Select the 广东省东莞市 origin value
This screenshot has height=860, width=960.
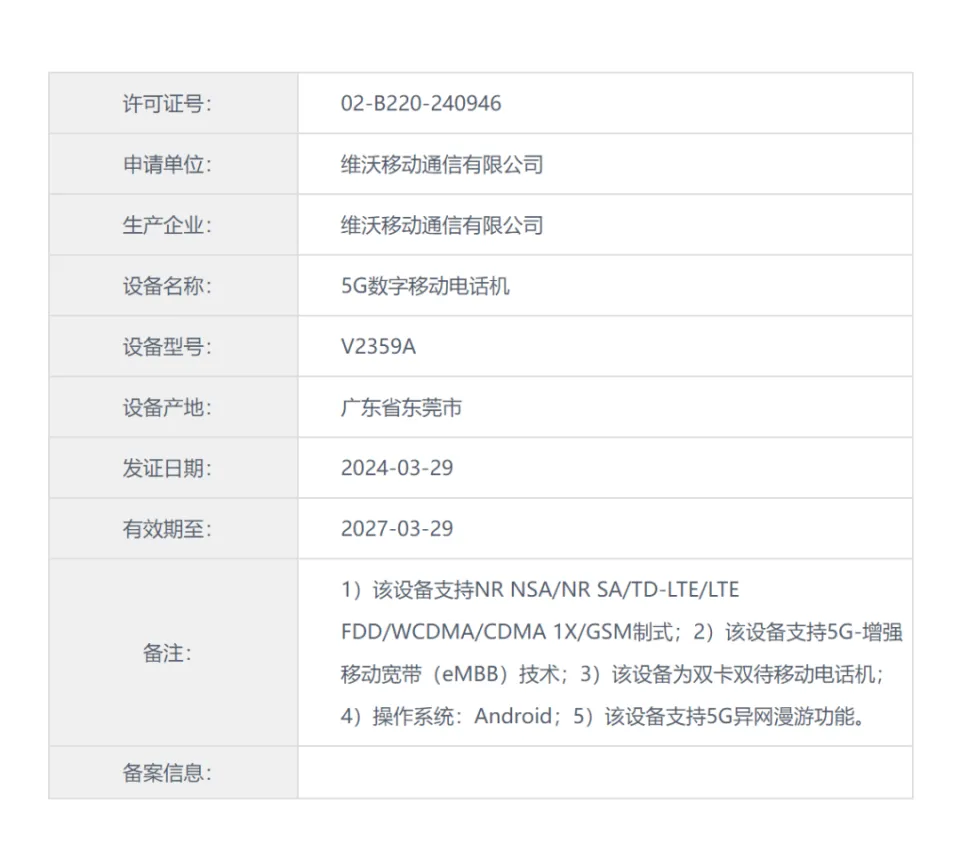(401, 408)
